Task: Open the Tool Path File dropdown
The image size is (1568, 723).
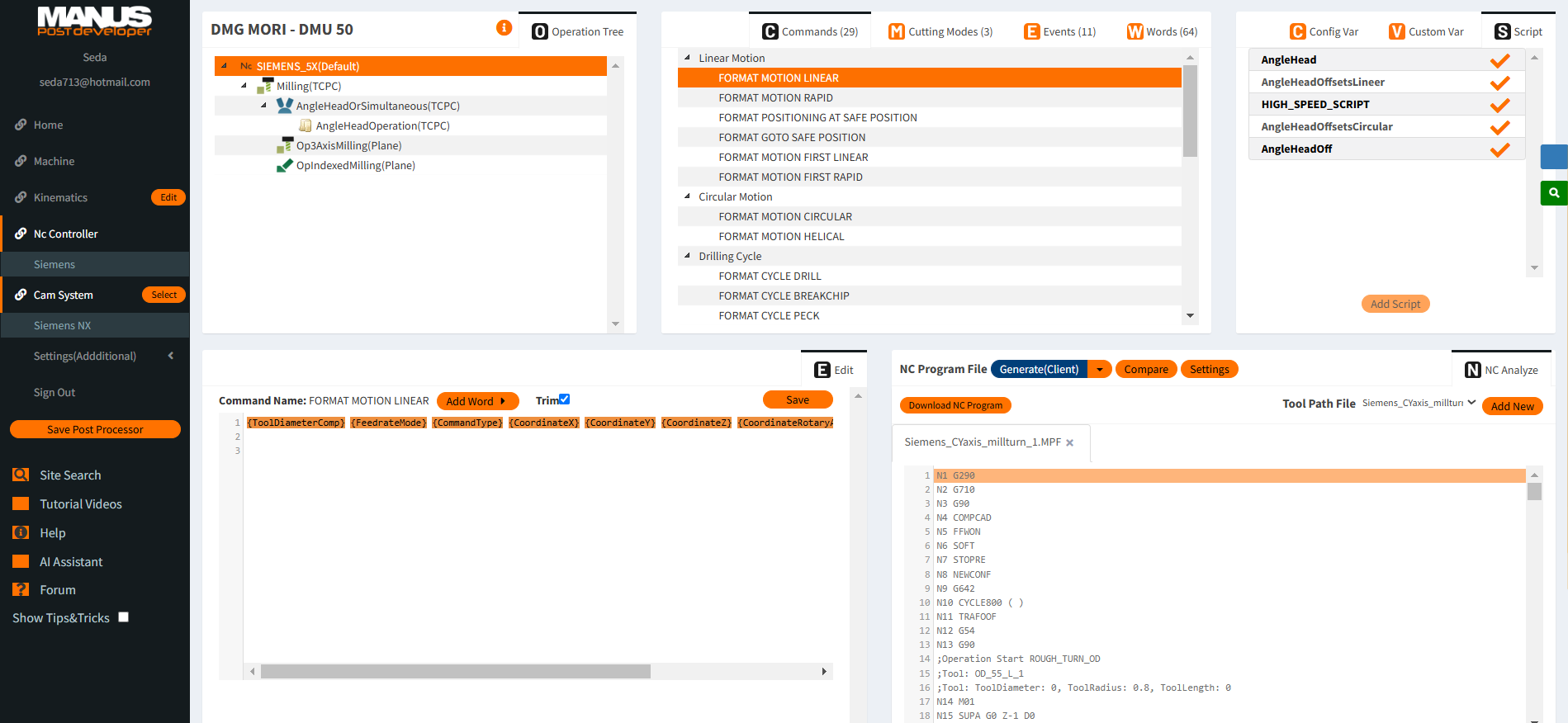Action: click(1471, 403)
